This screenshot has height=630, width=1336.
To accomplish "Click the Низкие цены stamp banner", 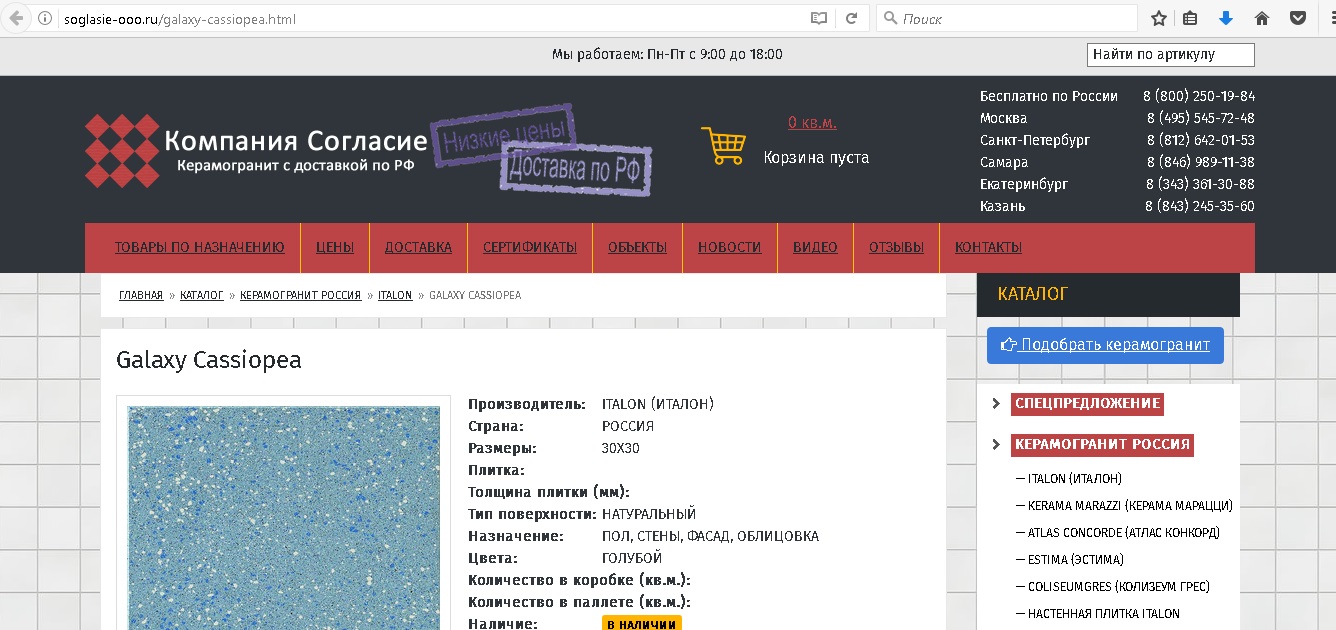I will tap(504, 136).
